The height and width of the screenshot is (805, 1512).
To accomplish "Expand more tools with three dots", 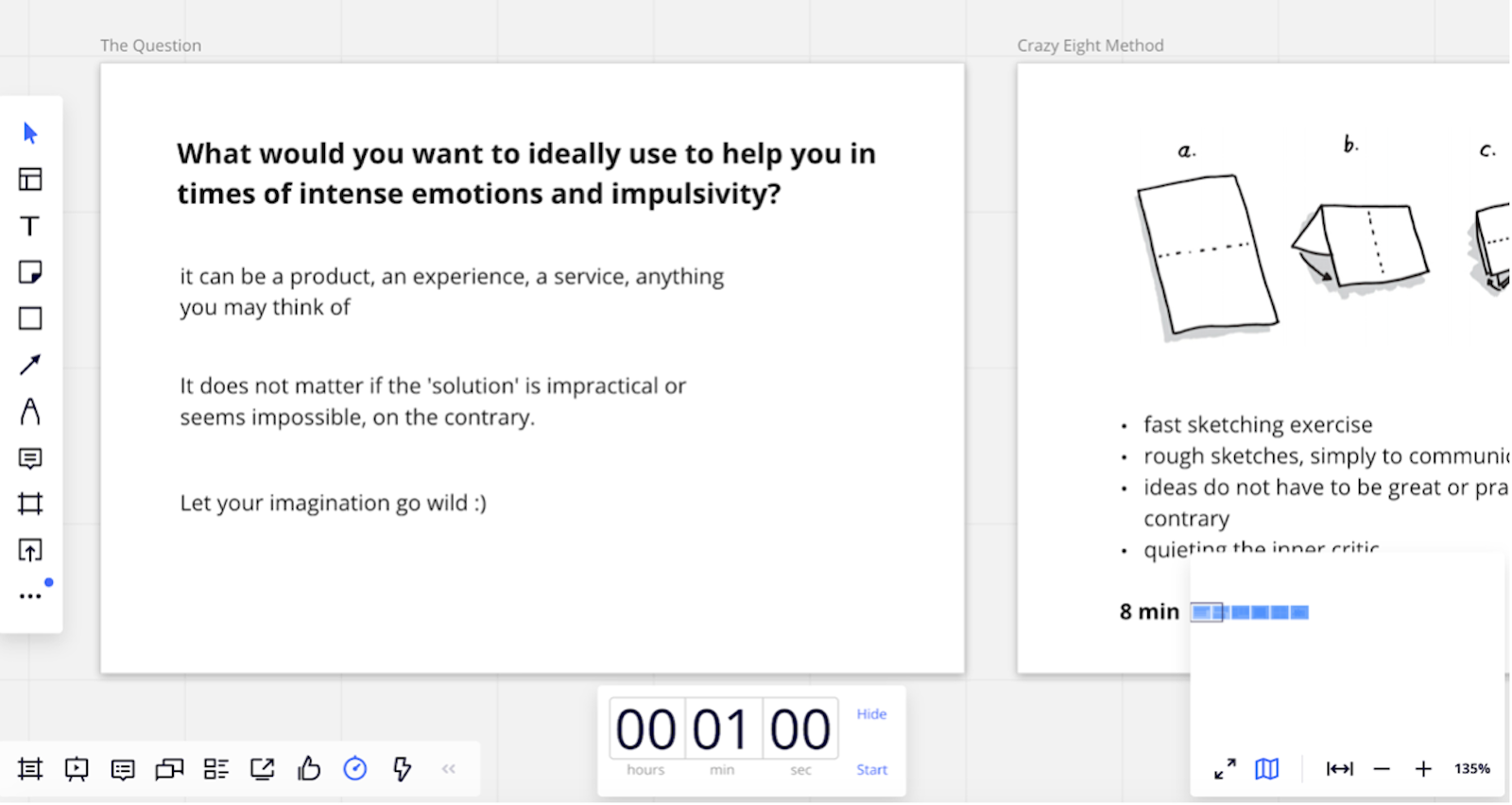I will (x=30, y=596).
